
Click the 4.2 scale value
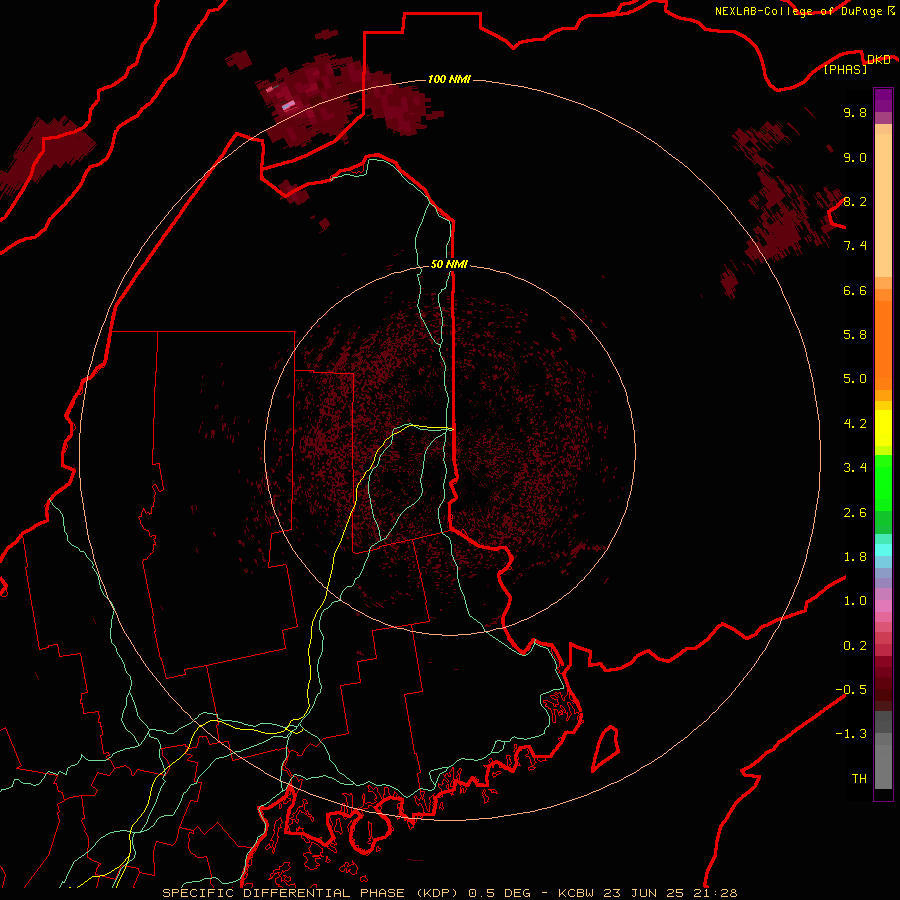855,424
